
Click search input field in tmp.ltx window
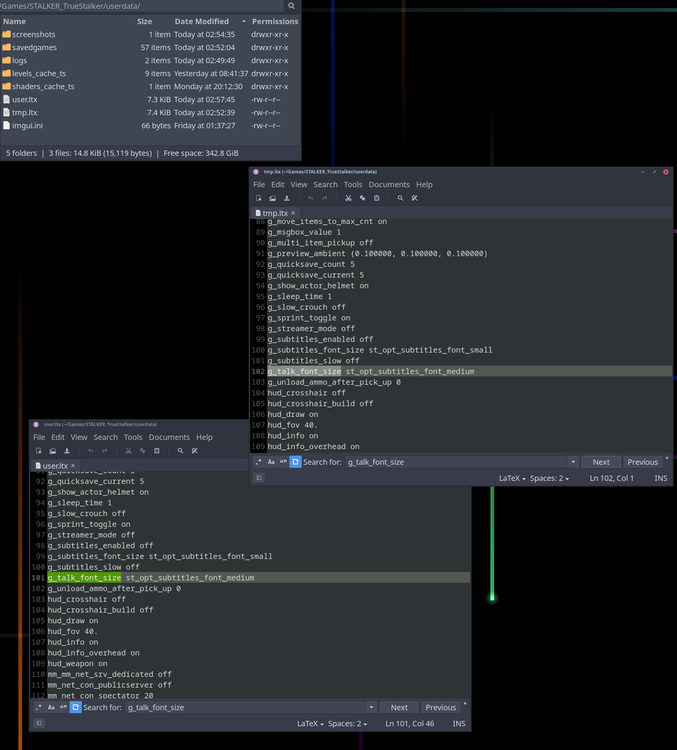pyautogui.click(x=456, y=462)
